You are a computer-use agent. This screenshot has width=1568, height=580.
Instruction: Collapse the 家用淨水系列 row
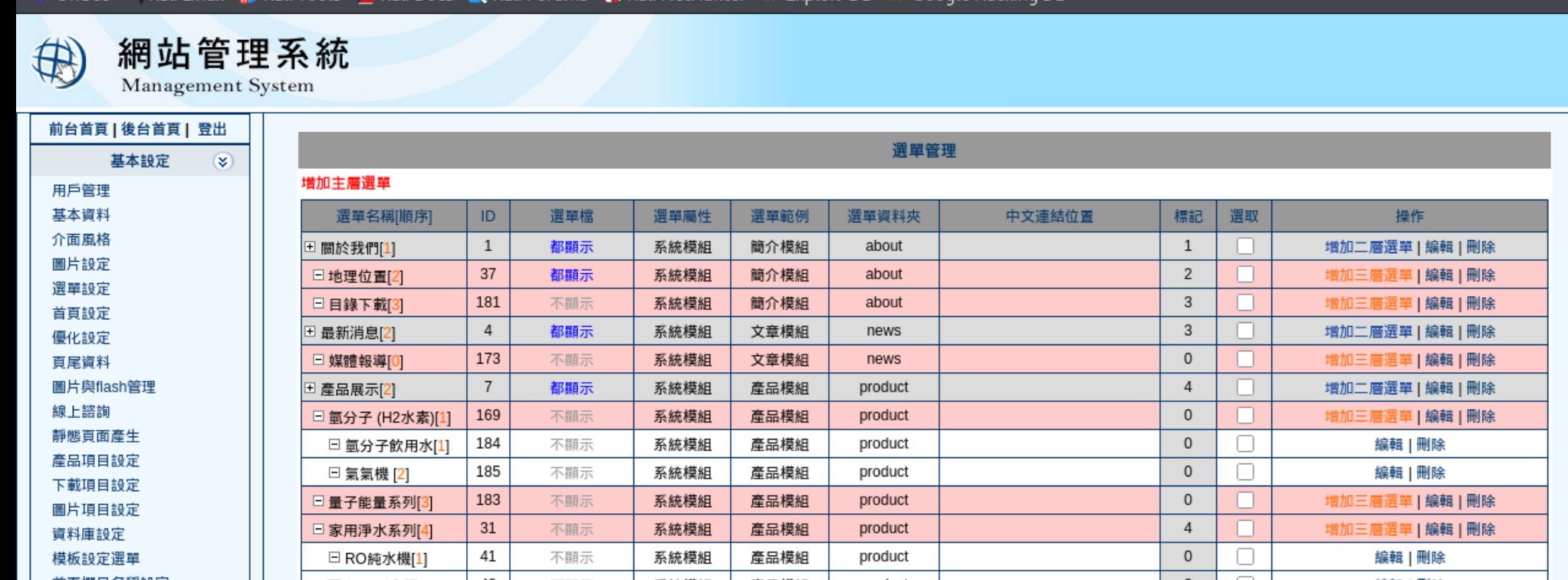[x=318, y=529]
